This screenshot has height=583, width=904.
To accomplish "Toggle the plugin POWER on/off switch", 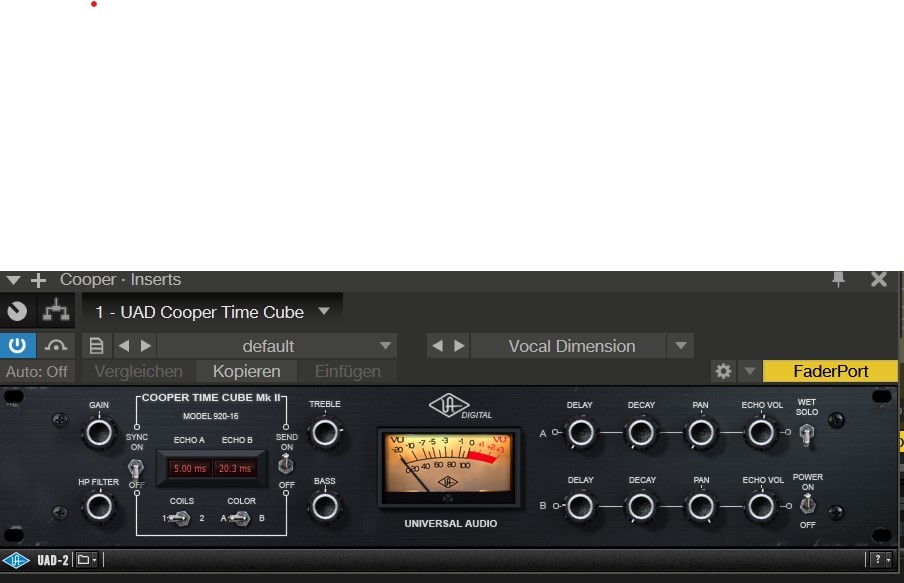I will 808,505.
